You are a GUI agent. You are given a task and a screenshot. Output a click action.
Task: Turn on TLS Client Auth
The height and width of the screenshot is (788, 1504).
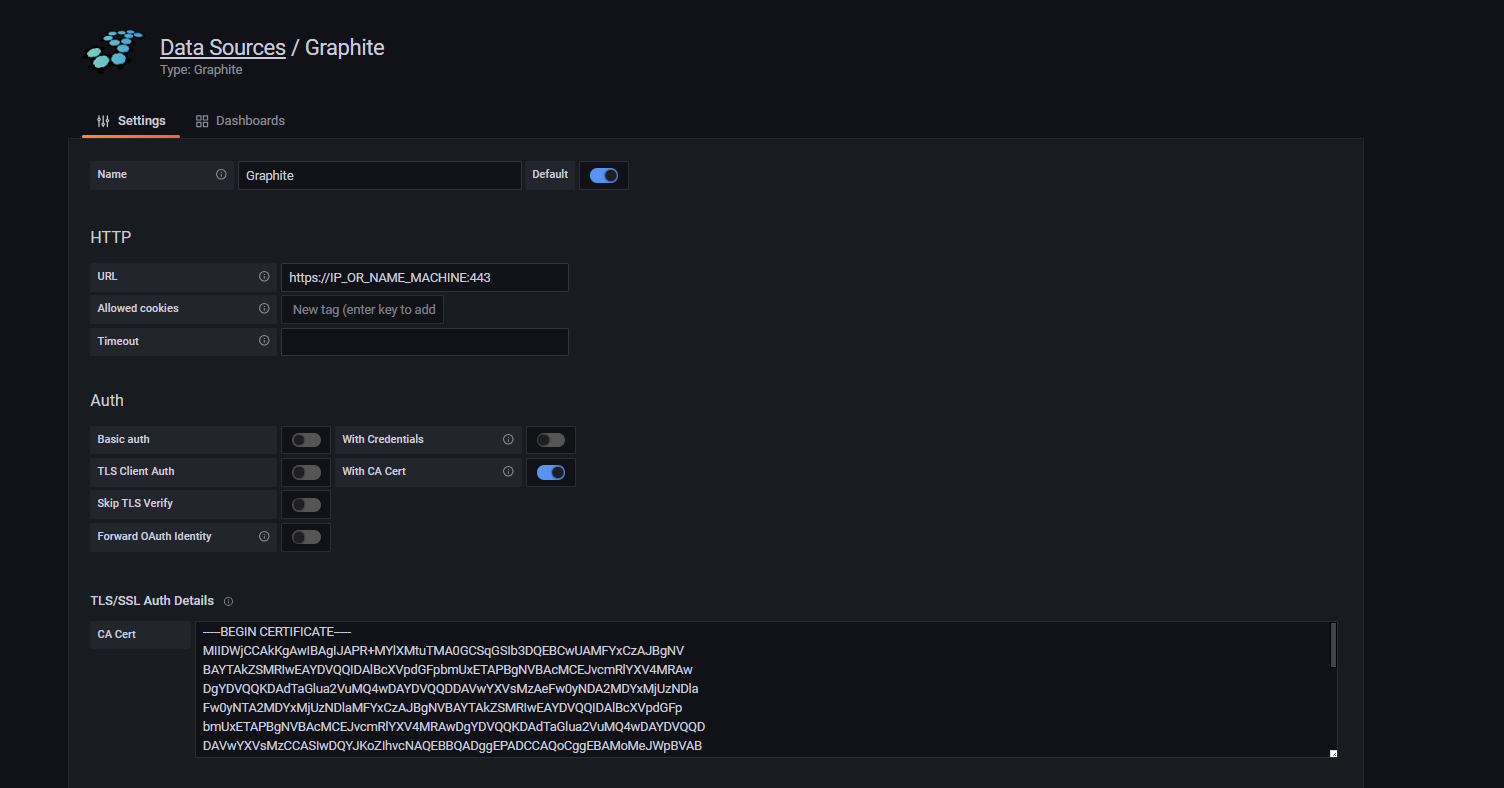click(x=306, y=472)
